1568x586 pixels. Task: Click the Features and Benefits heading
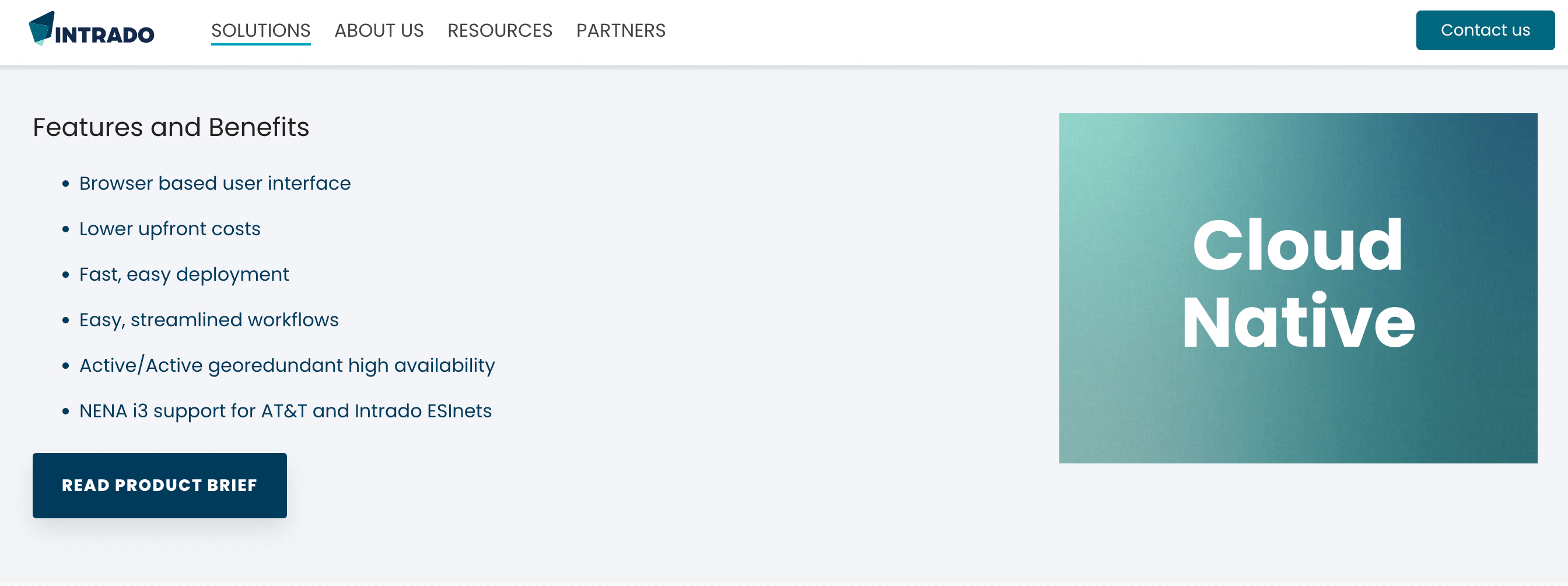coord(171,128)
